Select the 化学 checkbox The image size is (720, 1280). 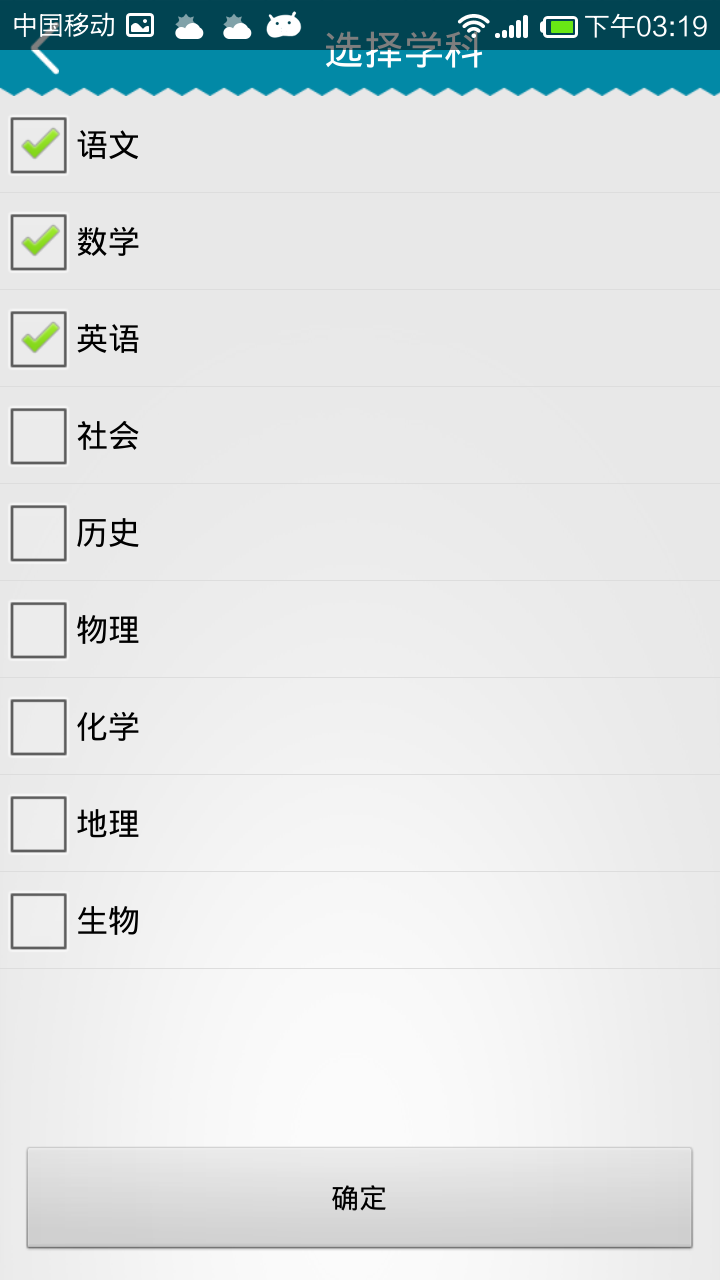[x=39, y=727]
